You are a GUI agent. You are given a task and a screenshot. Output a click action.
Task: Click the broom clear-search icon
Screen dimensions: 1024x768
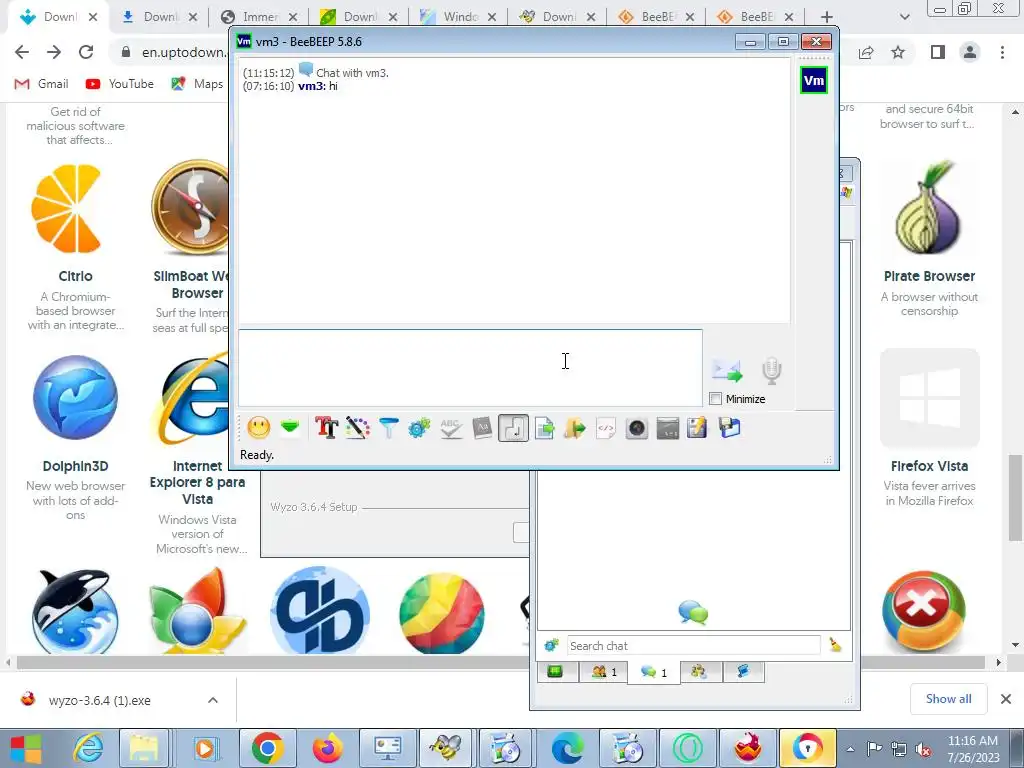(835, 645)
